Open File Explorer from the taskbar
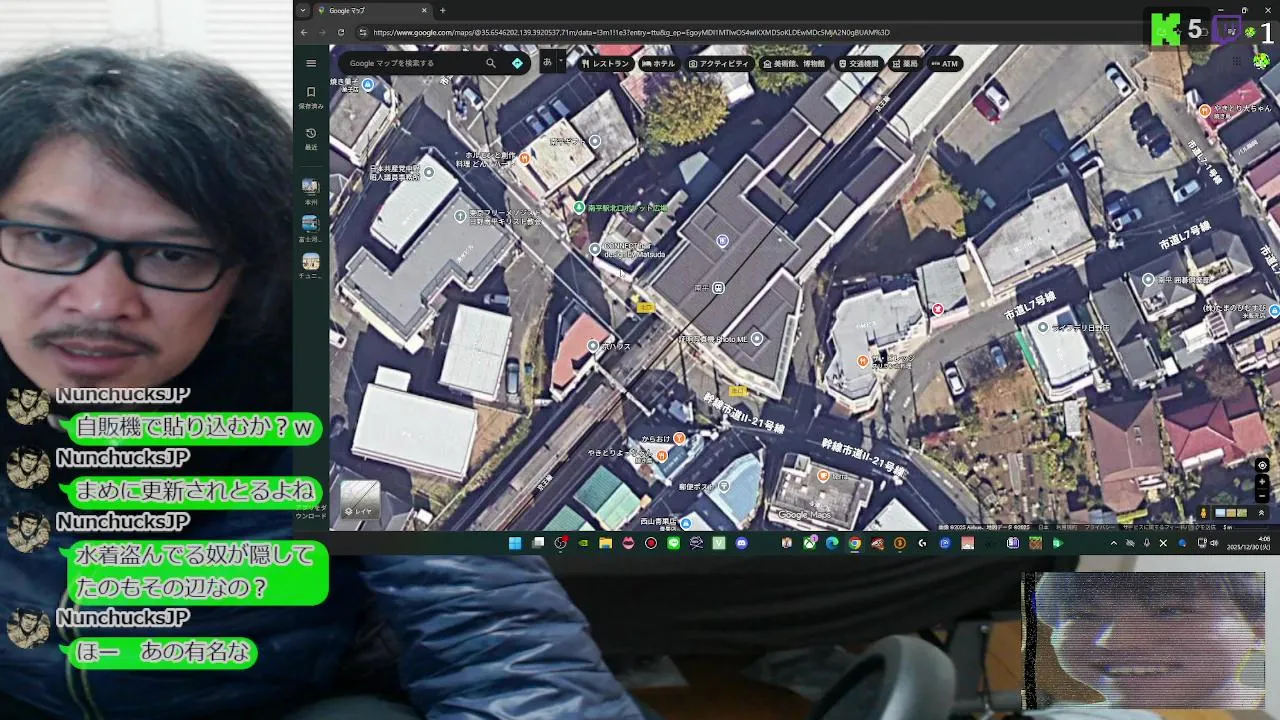Screen dimensions: 1280x720 pyautogui.click(x=605, y=543)
